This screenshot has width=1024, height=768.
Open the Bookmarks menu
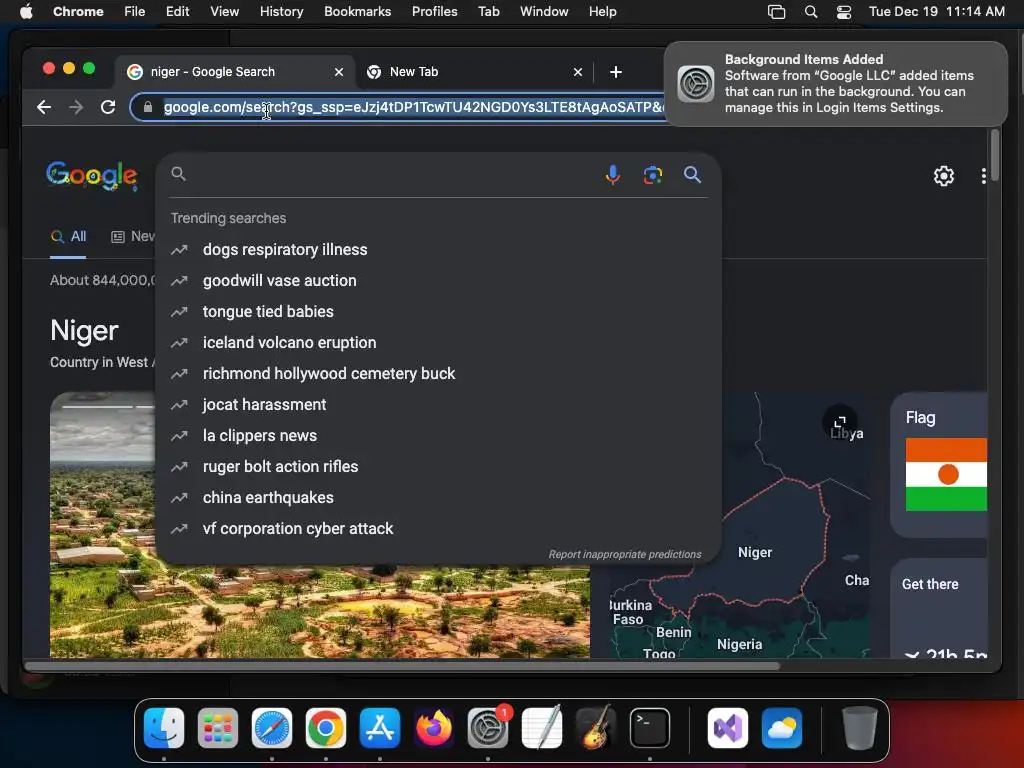coord(357,12)
